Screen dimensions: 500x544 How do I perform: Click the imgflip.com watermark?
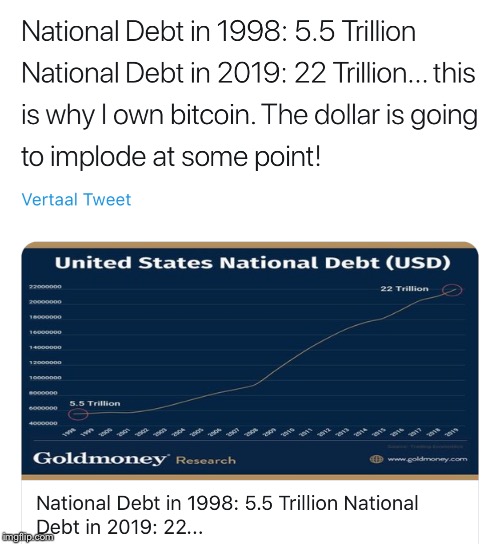pos(27,537)
